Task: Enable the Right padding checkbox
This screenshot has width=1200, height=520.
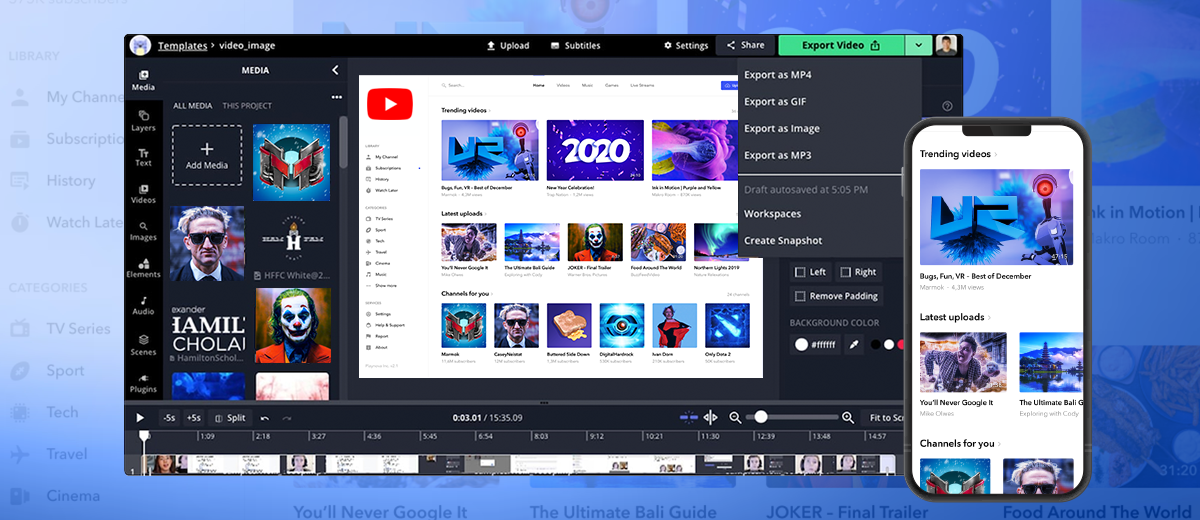Action: [845, 272]
